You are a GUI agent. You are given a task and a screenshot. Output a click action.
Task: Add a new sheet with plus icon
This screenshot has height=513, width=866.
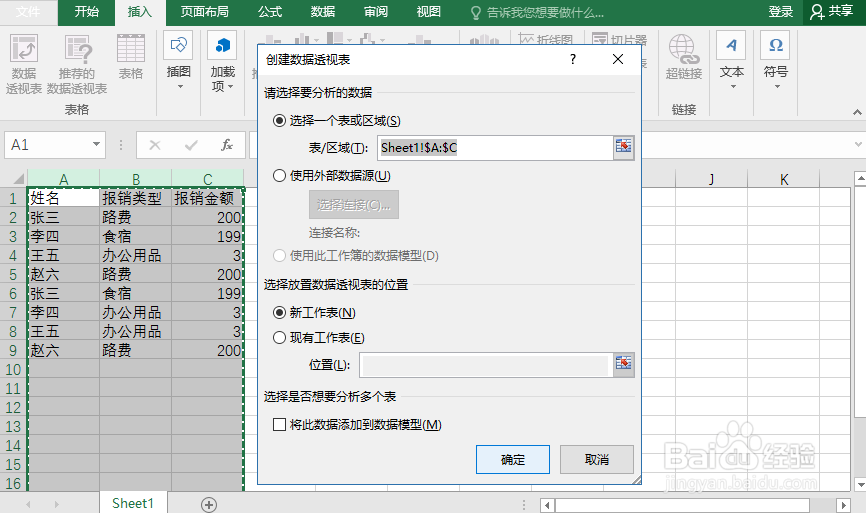point(209,504)
